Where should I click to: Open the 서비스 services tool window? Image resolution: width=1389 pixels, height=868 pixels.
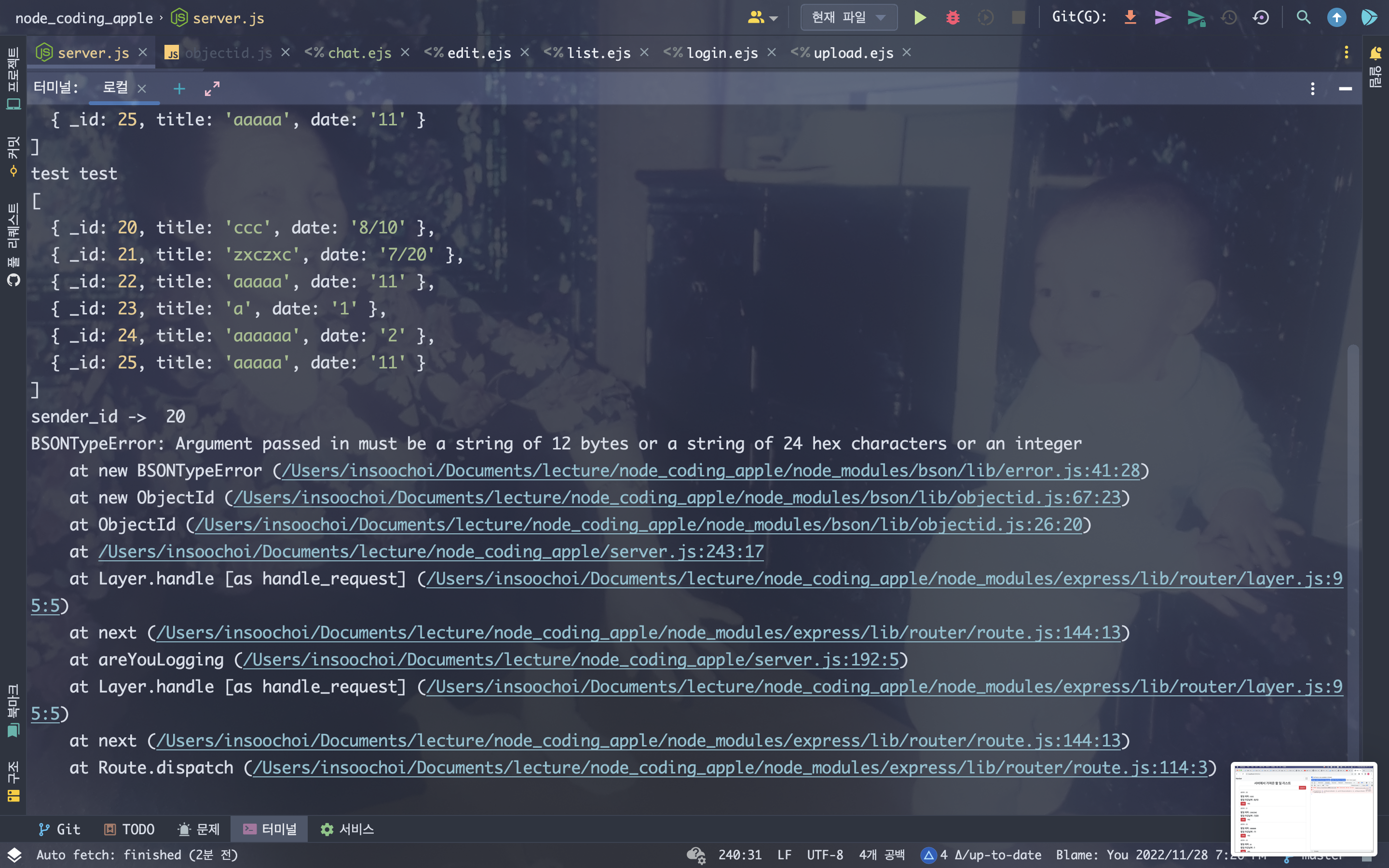(x=347, y=829)
